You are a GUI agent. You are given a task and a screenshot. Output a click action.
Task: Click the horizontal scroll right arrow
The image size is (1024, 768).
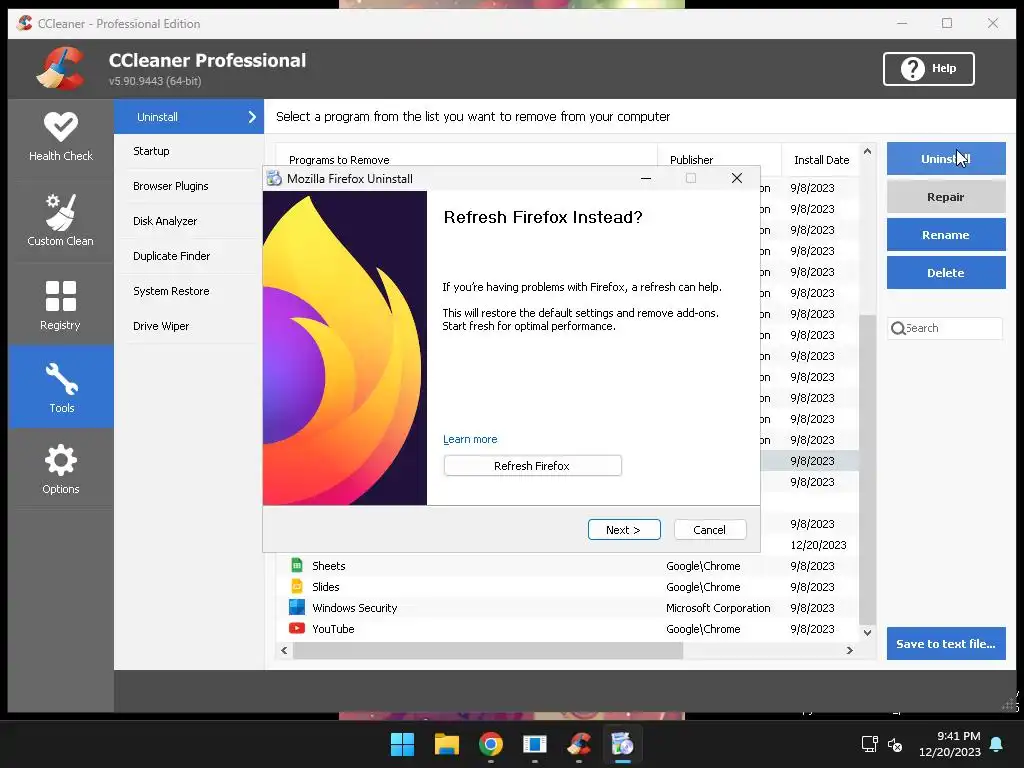pos(850,650)
